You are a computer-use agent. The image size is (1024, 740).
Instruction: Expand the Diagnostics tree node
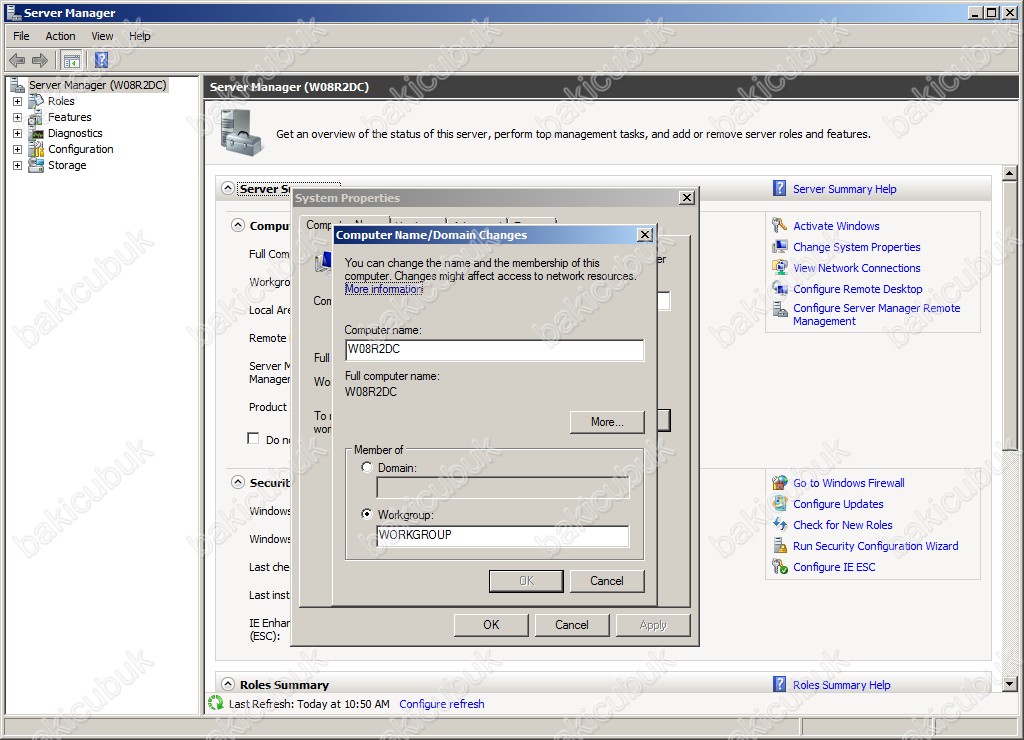coord(18,133)
